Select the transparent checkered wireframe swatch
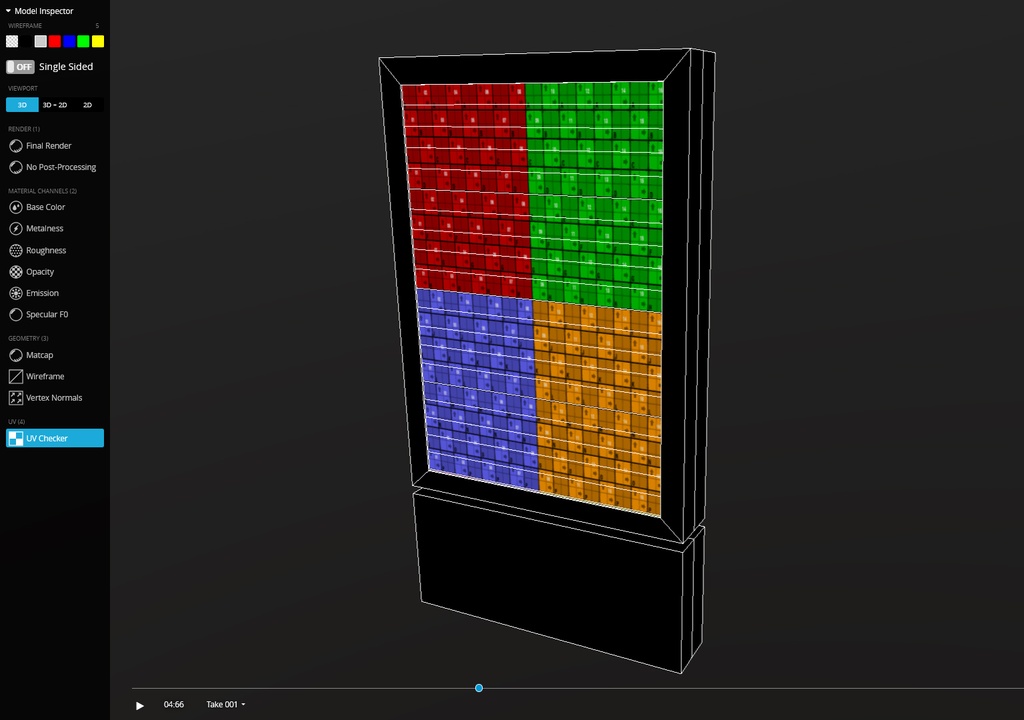Image resolution: width=1024 pixels, height=720 pixels. (12, 41)
